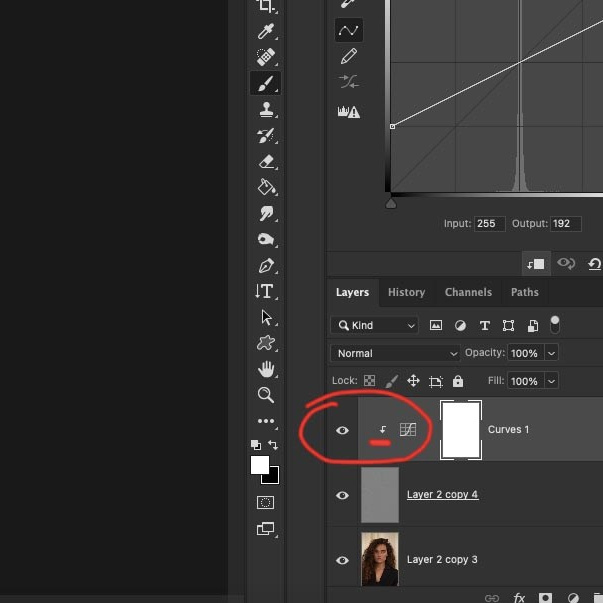This screenshot has height=603, width=603.
Task: Open the Edit Toolbar three-dots menu
Action: tap(266, 421)
